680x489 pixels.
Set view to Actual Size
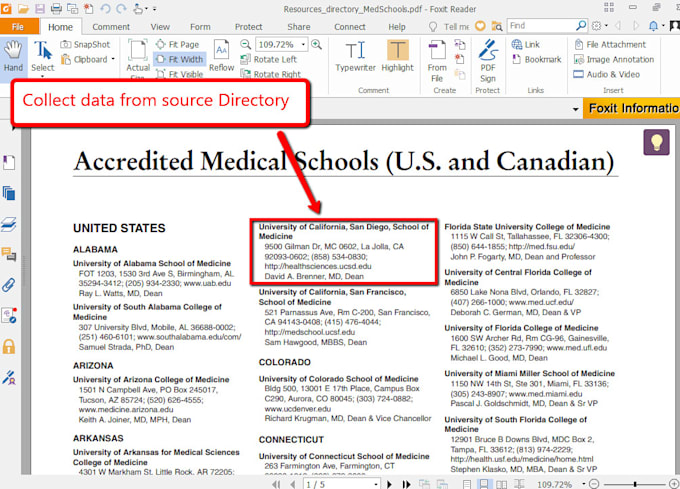(138, 59)
